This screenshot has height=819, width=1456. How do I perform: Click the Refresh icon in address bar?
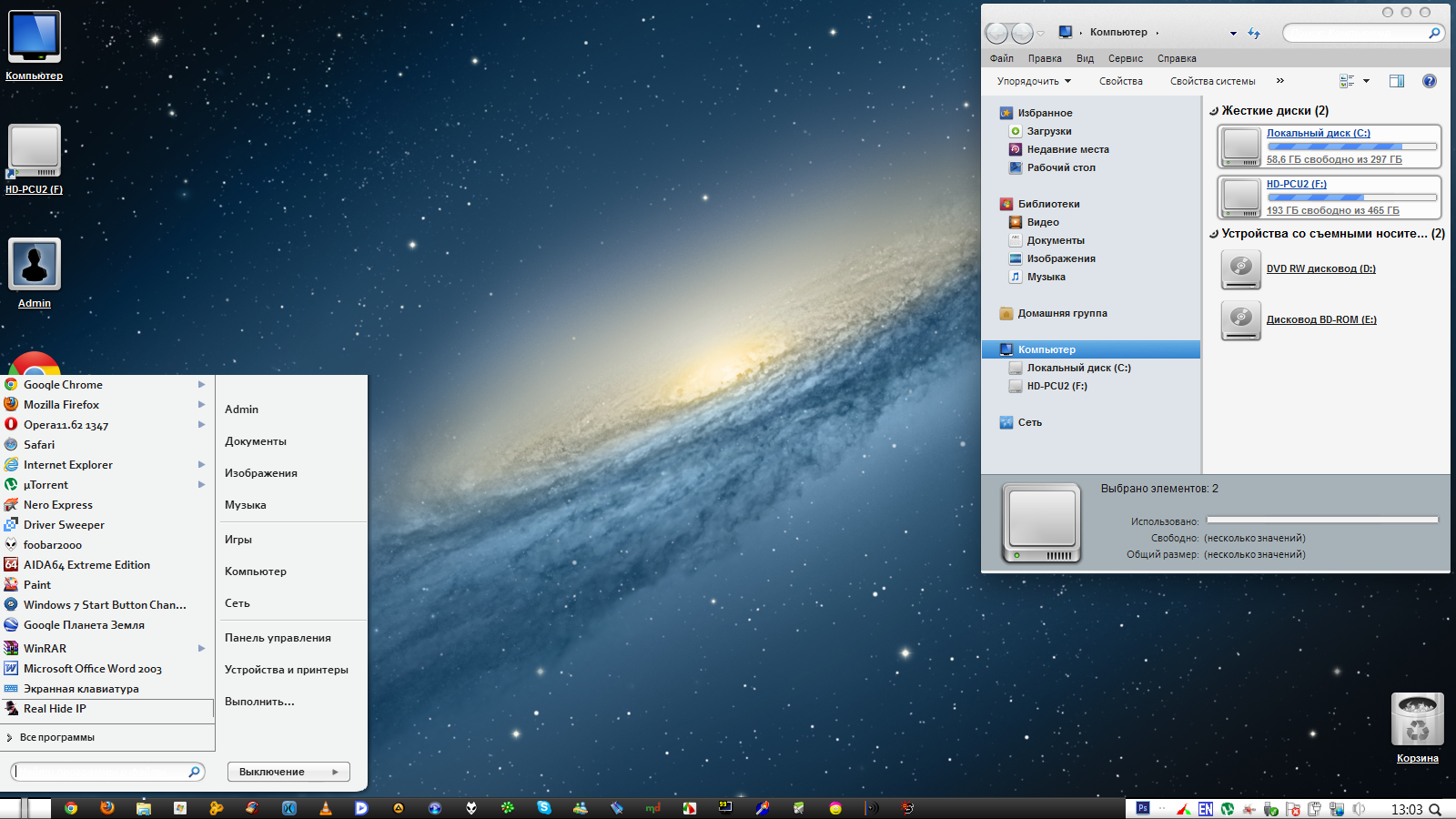(1254, 33)
